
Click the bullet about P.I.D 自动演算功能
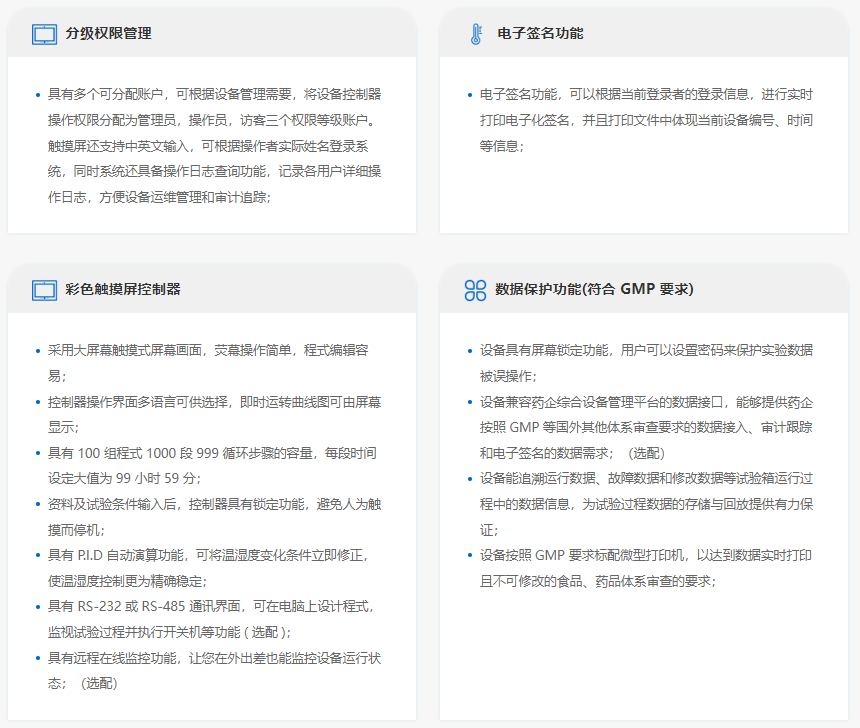click(214, 567)
